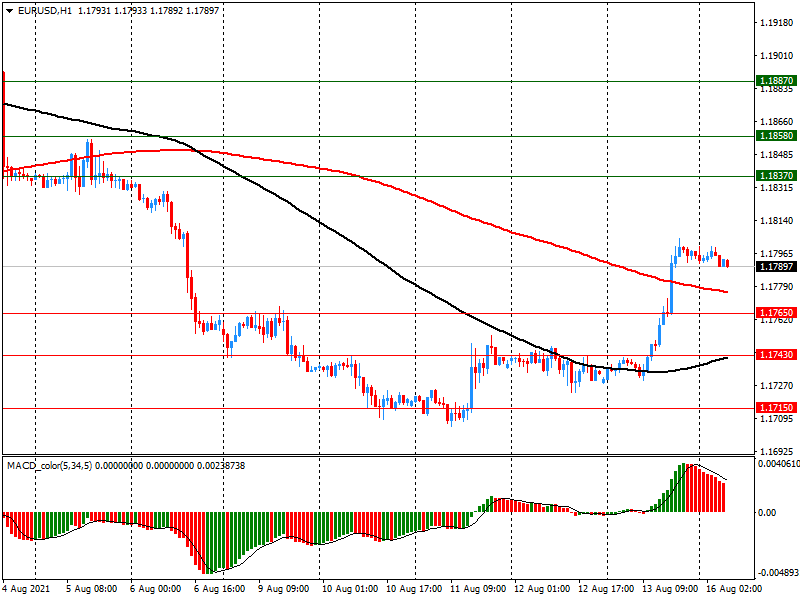Click the 1.19010 price scale value
This screenshot has height=600, width=800.
point(777,56)
